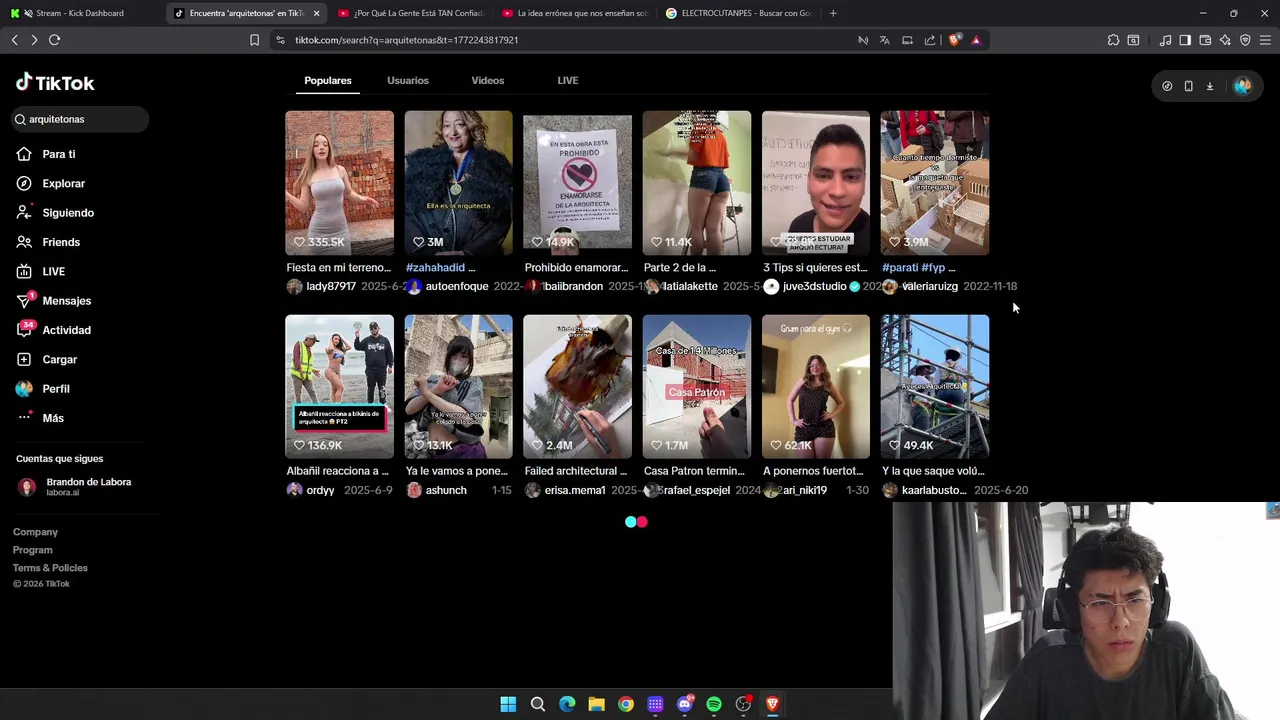Reload the page with the refresh button
The image size is (1280, 720).
coord(54,40)
